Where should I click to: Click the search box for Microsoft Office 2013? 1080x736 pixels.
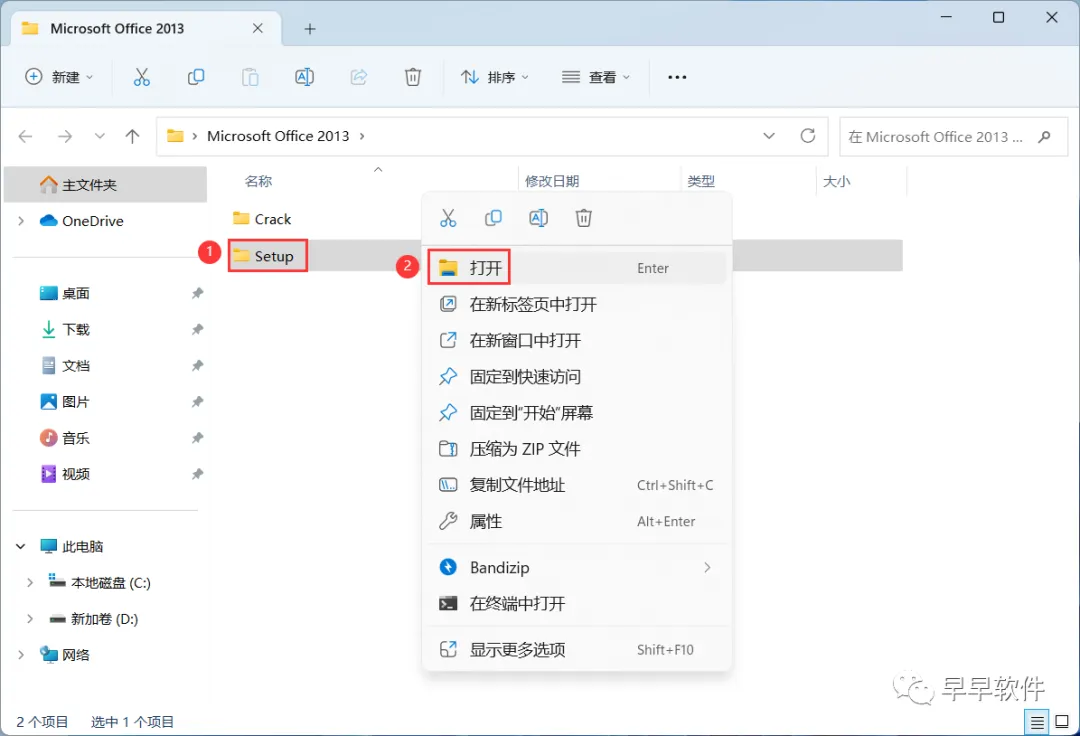point(953,136)
